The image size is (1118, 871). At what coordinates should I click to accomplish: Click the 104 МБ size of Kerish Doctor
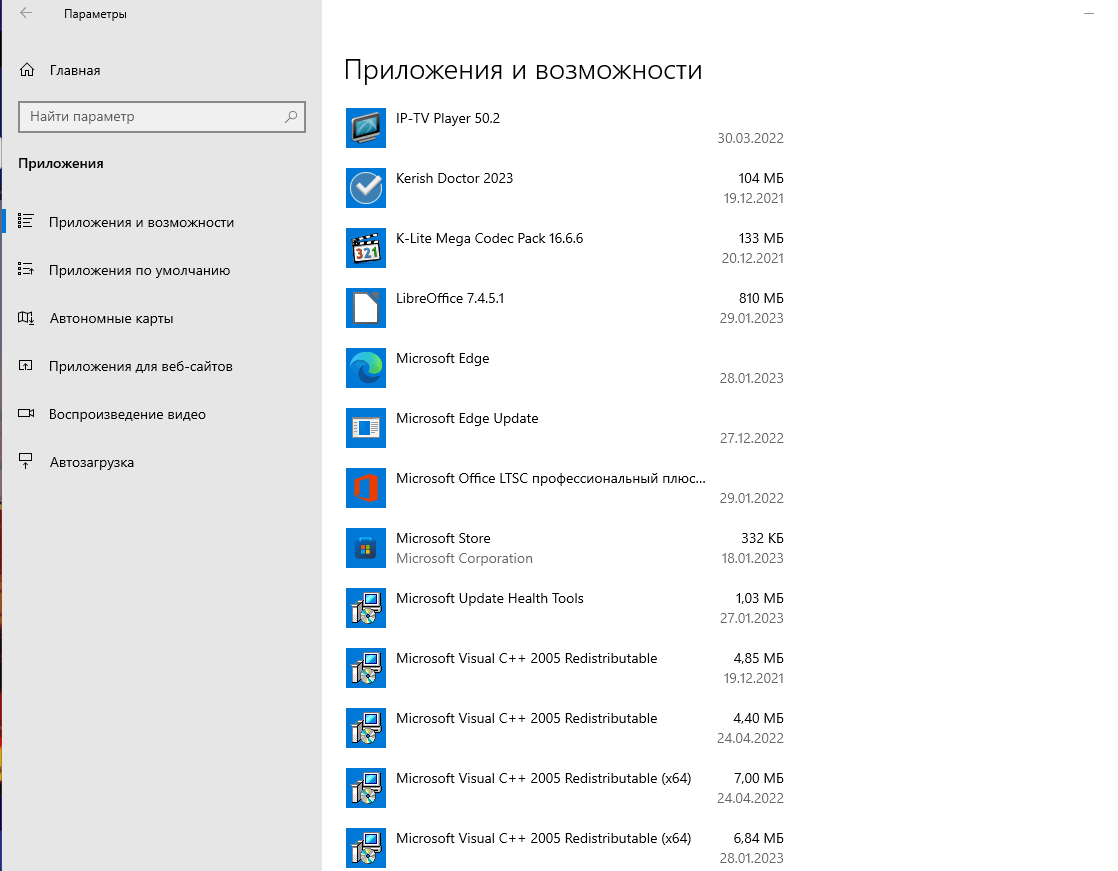[761, 178]
